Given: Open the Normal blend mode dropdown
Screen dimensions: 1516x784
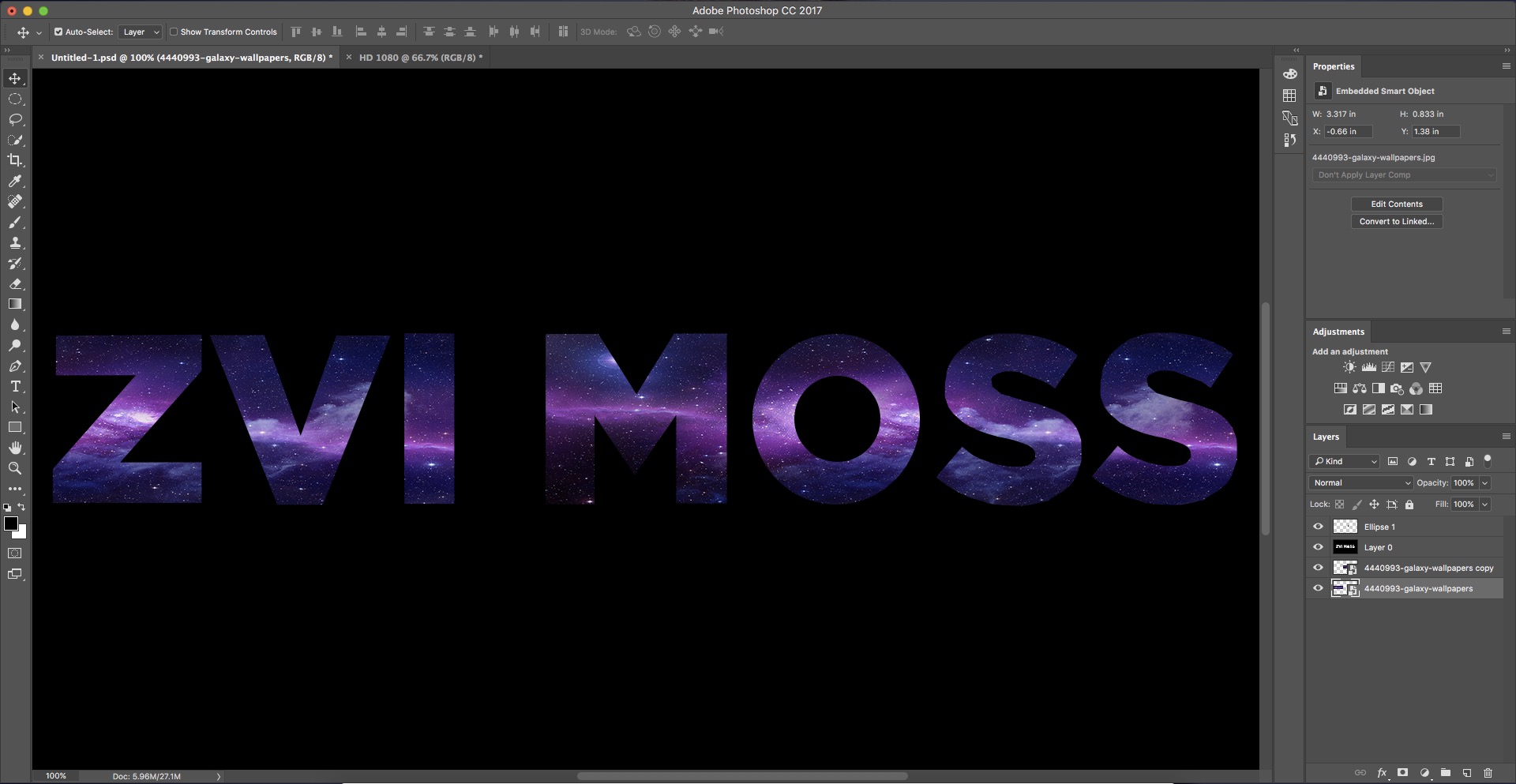Looking at the screenshot, I should (1361, 483).
